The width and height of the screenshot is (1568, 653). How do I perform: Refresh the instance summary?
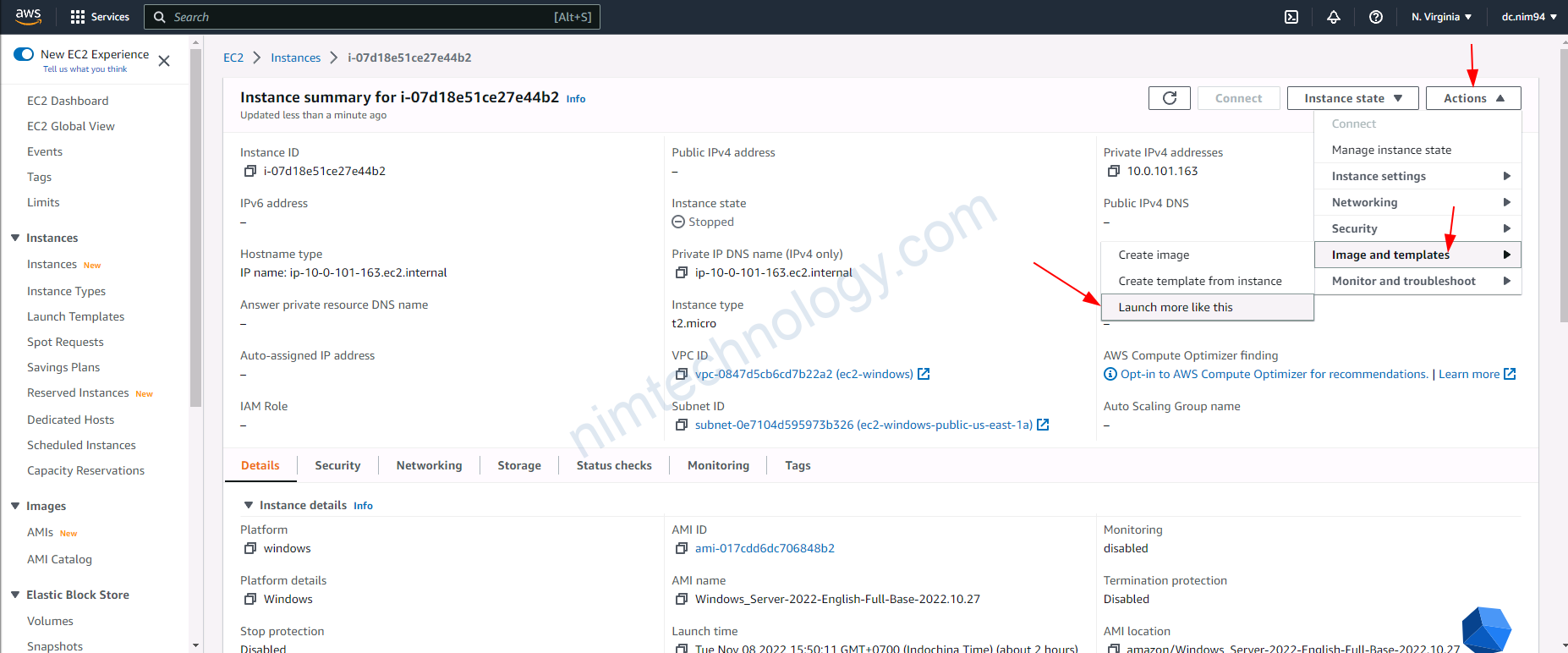(1170, 98)
